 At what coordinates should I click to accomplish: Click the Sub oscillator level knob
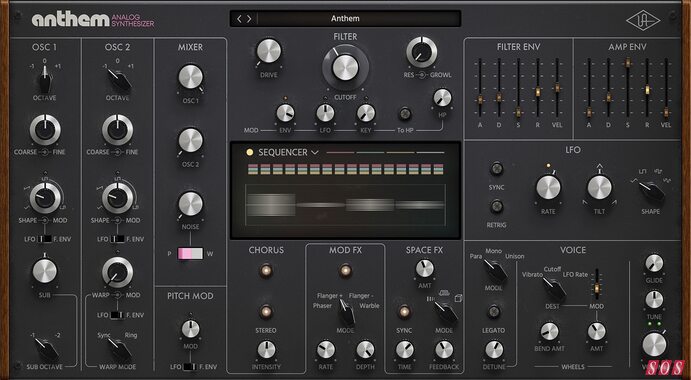(x=45, y=271)
